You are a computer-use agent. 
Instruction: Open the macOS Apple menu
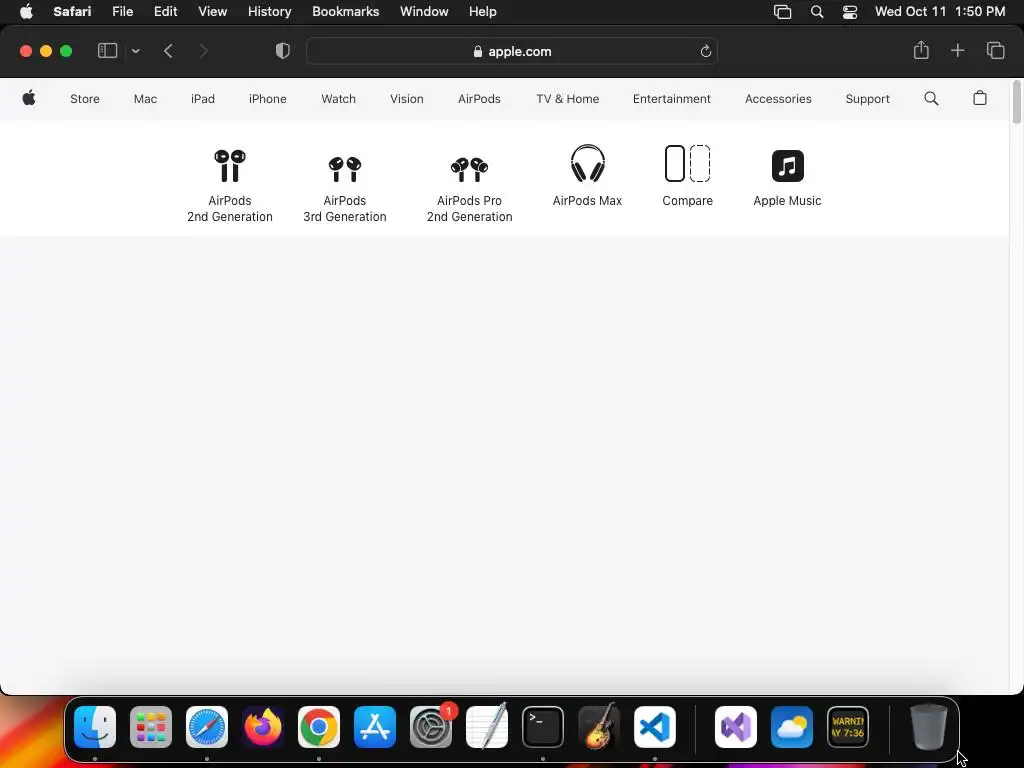(26, 11)
